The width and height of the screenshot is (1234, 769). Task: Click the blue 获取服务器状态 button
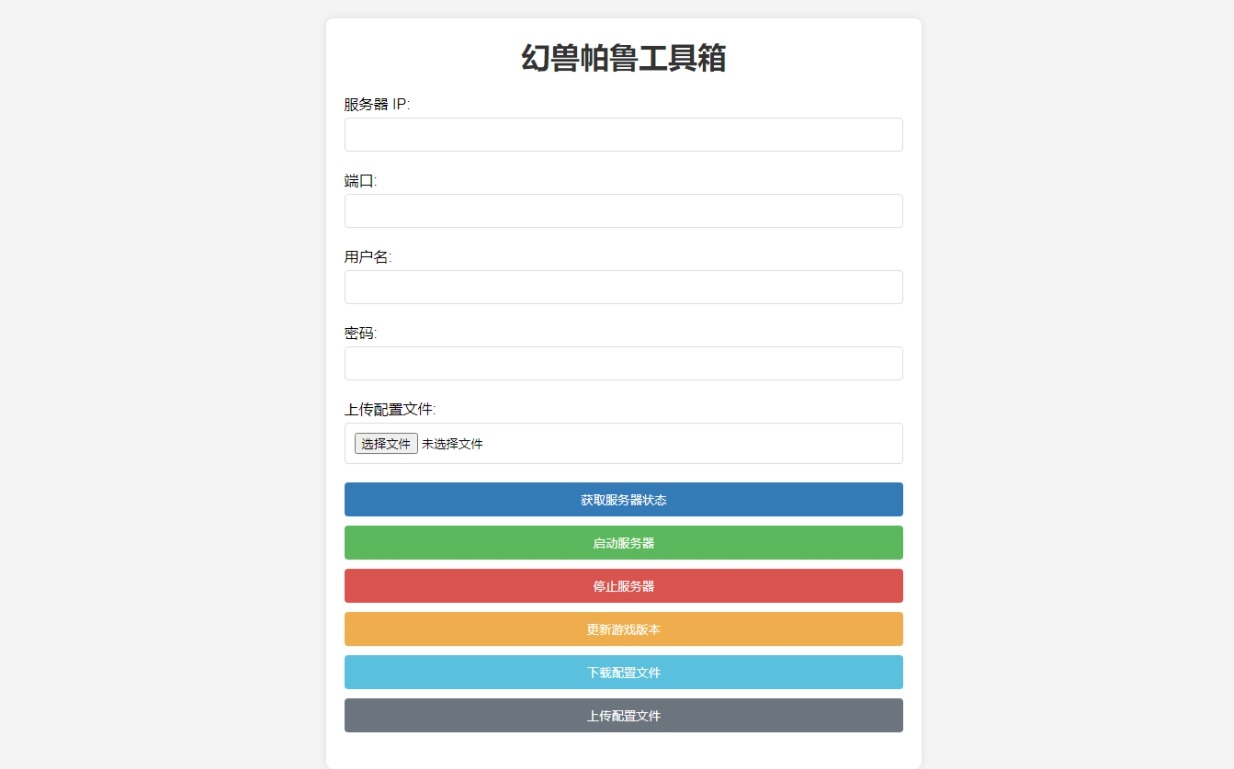623,500
